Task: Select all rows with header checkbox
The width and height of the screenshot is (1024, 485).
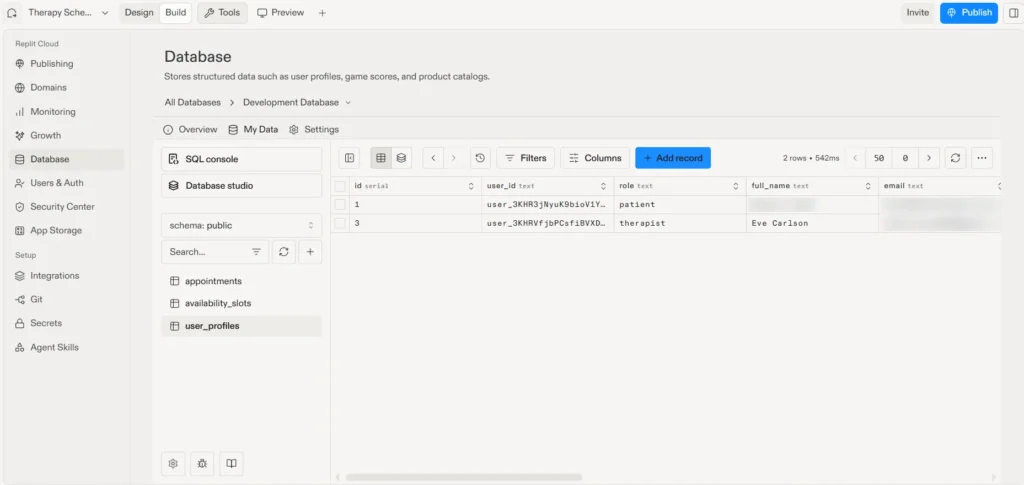Action: [340, 186]
